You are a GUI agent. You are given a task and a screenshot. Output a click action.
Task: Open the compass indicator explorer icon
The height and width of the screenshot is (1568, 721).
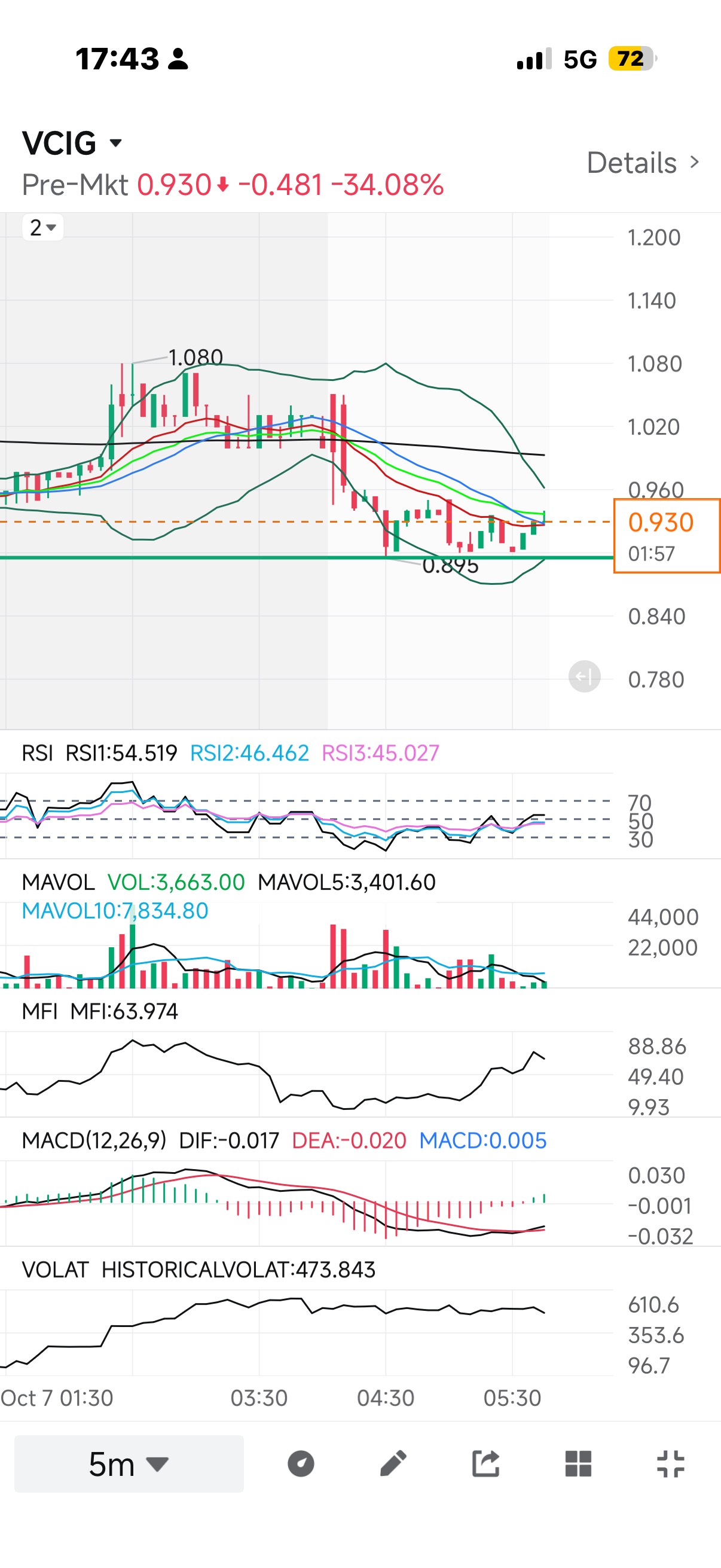(x=301, y=1464)
